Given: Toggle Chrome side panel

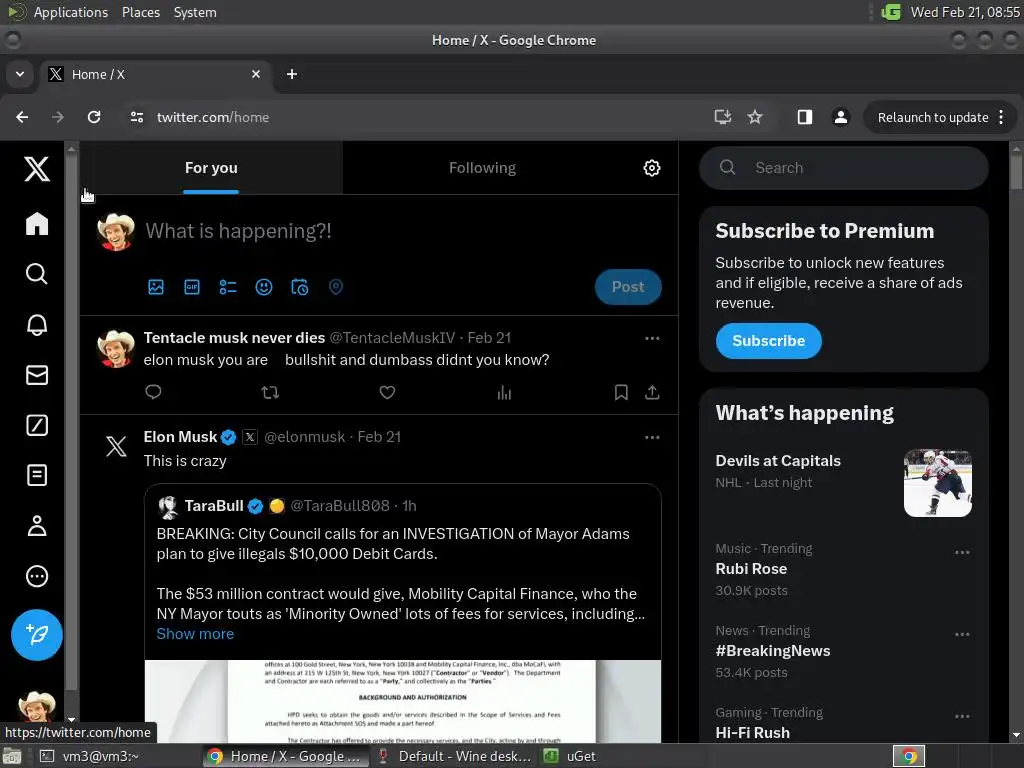Looking at the screenshot, I should (805, 117).
